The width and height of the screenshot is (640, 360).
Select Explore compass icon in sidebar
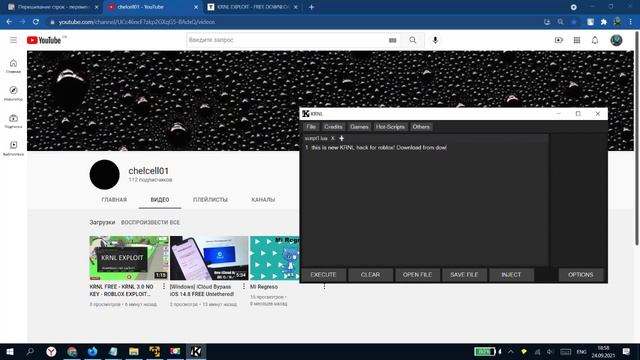[x=13, y=93]
